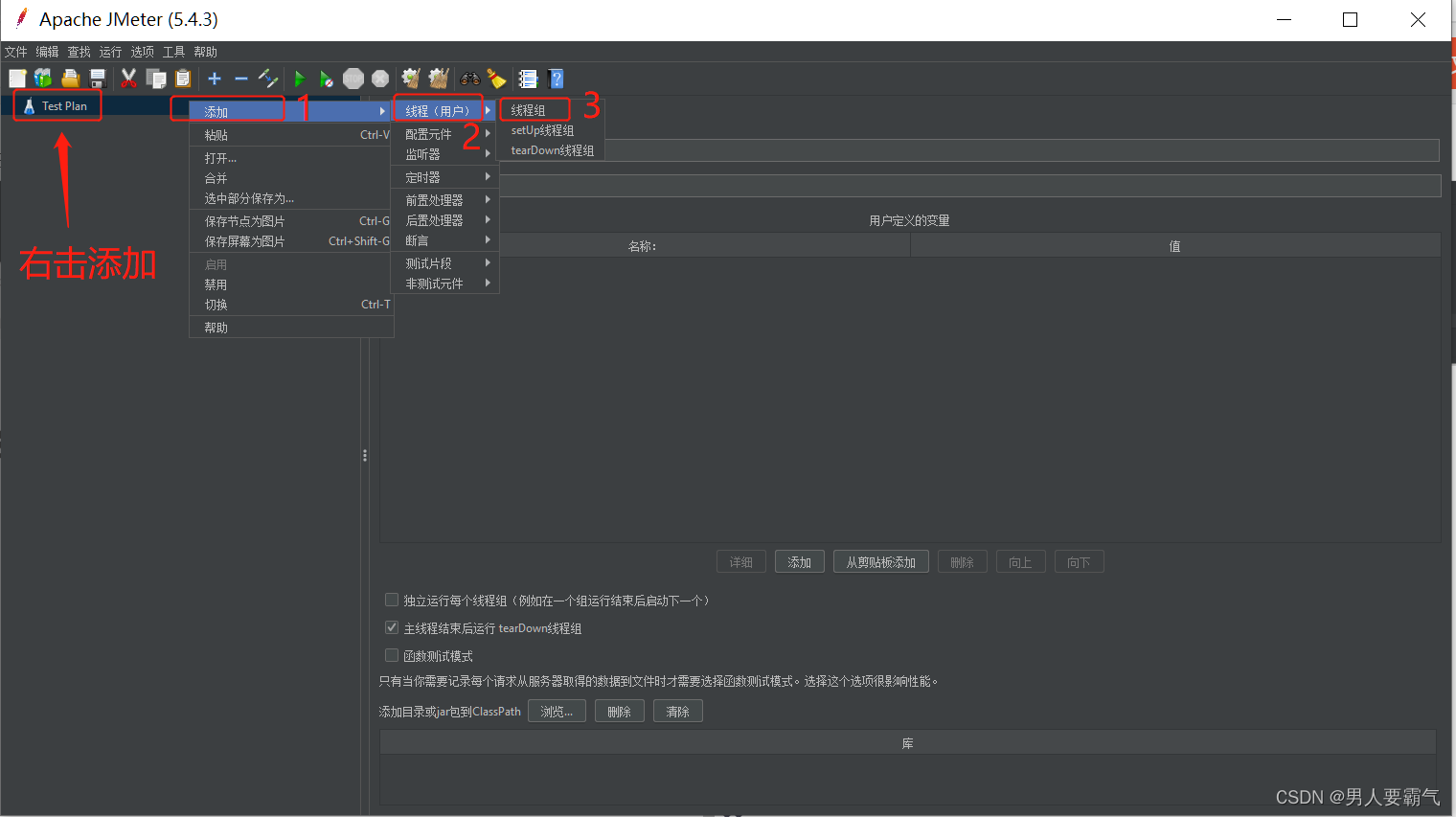Open the 文件 menu
Viewport: 1456px width, 817px height.
(x=16, y=52)
